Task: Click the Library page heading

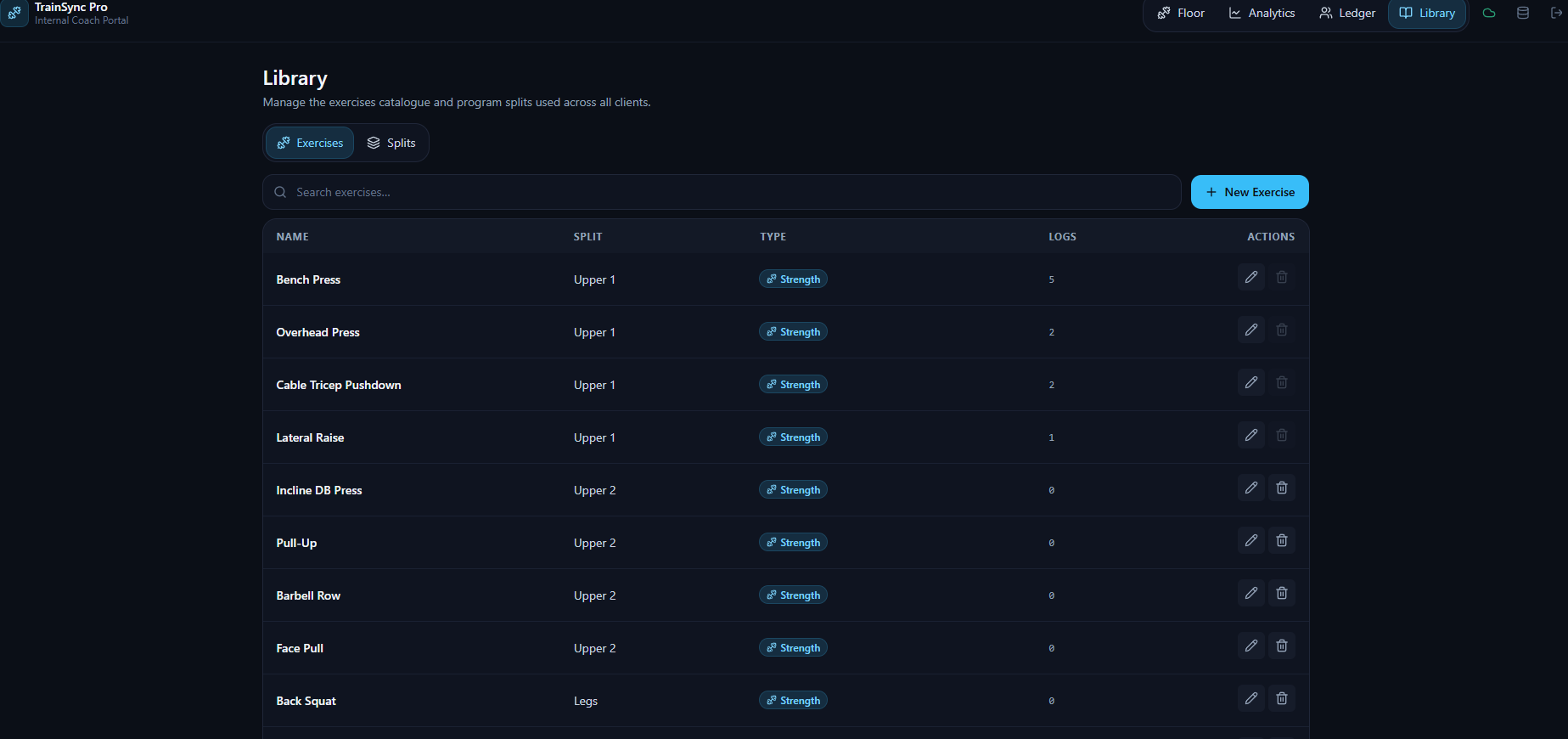Action: (x=295, y=78)
